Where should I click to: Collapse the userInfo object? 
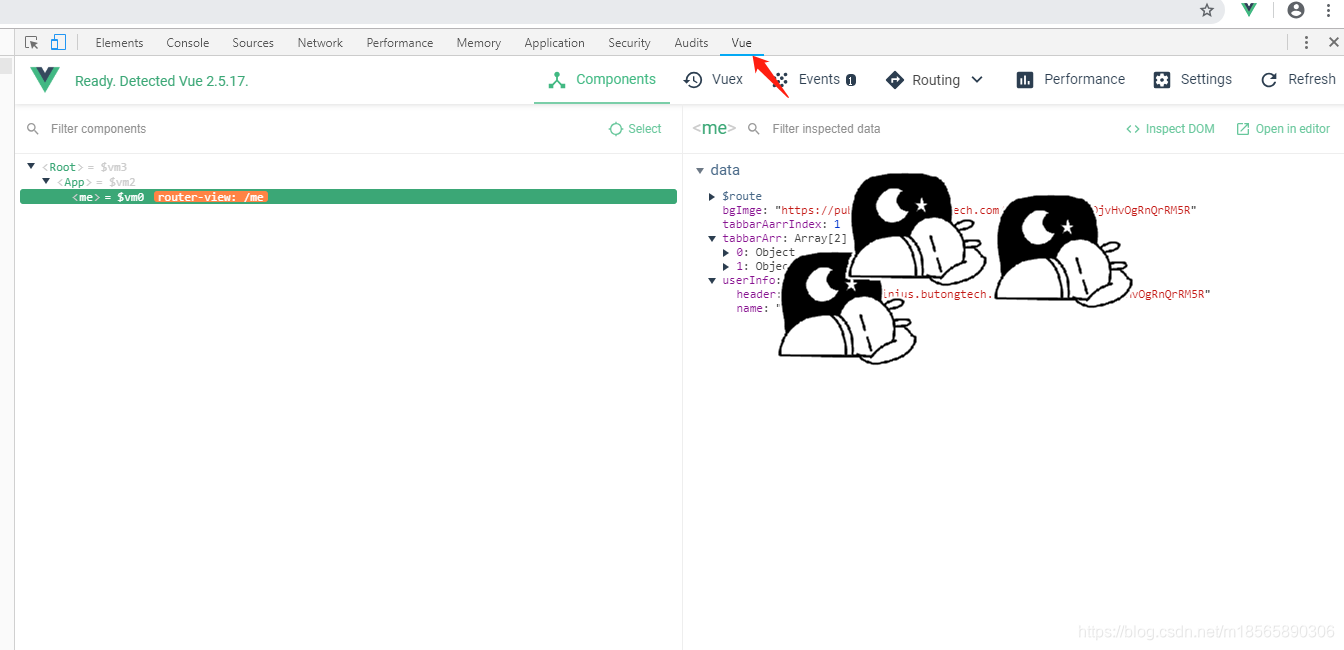click(x=712, y=280)
